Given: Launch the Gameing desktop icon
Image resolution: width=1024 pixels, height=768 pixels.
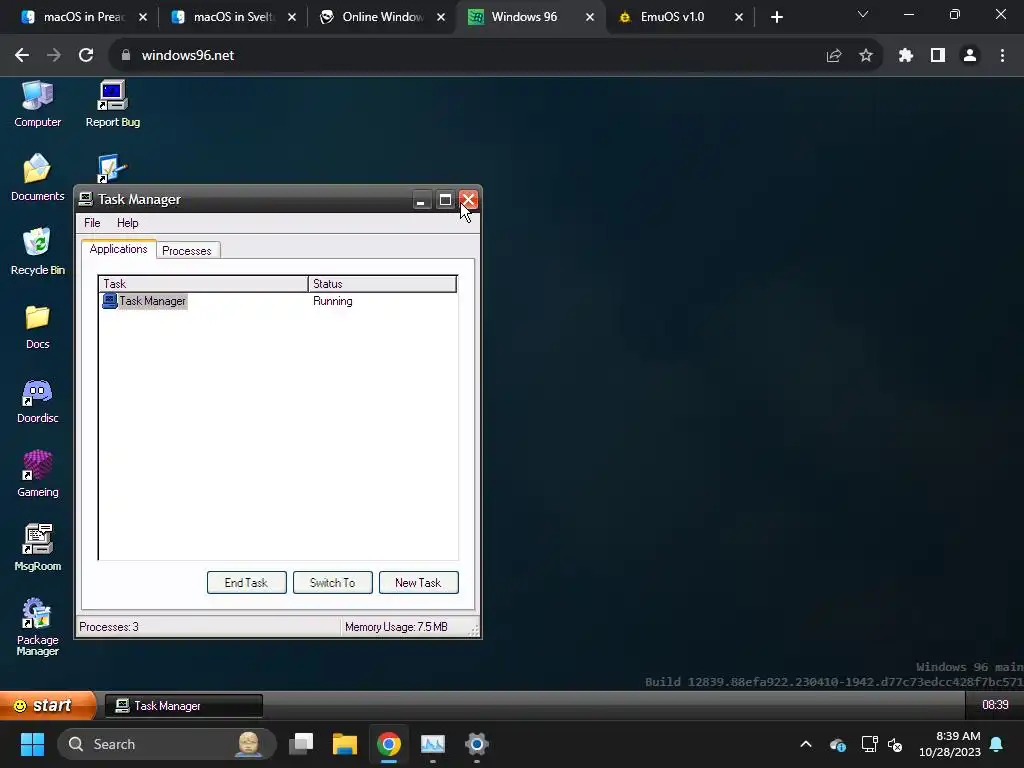Looking at the screenshot, I should click(37, 475).
